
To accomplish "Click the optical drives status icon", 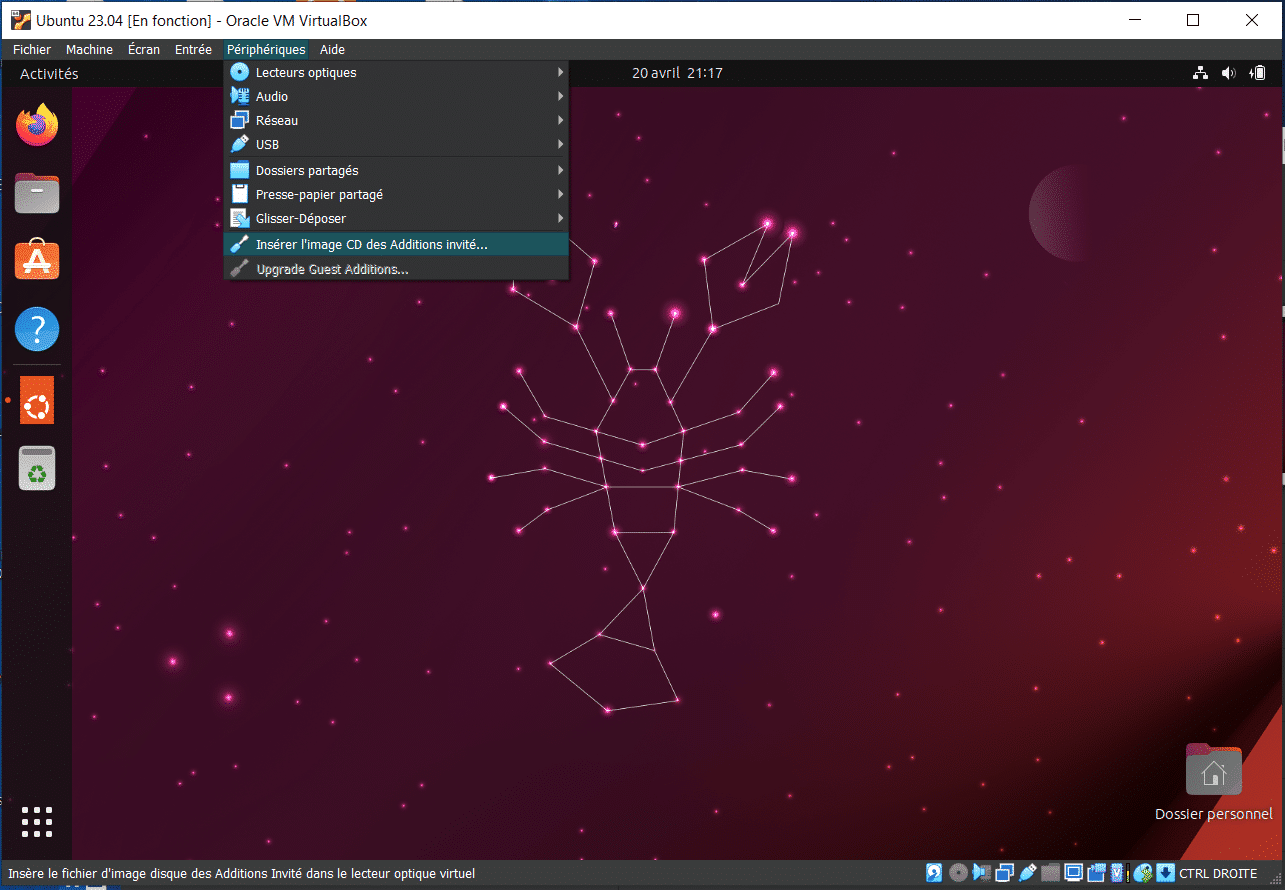I will point(957,872).
